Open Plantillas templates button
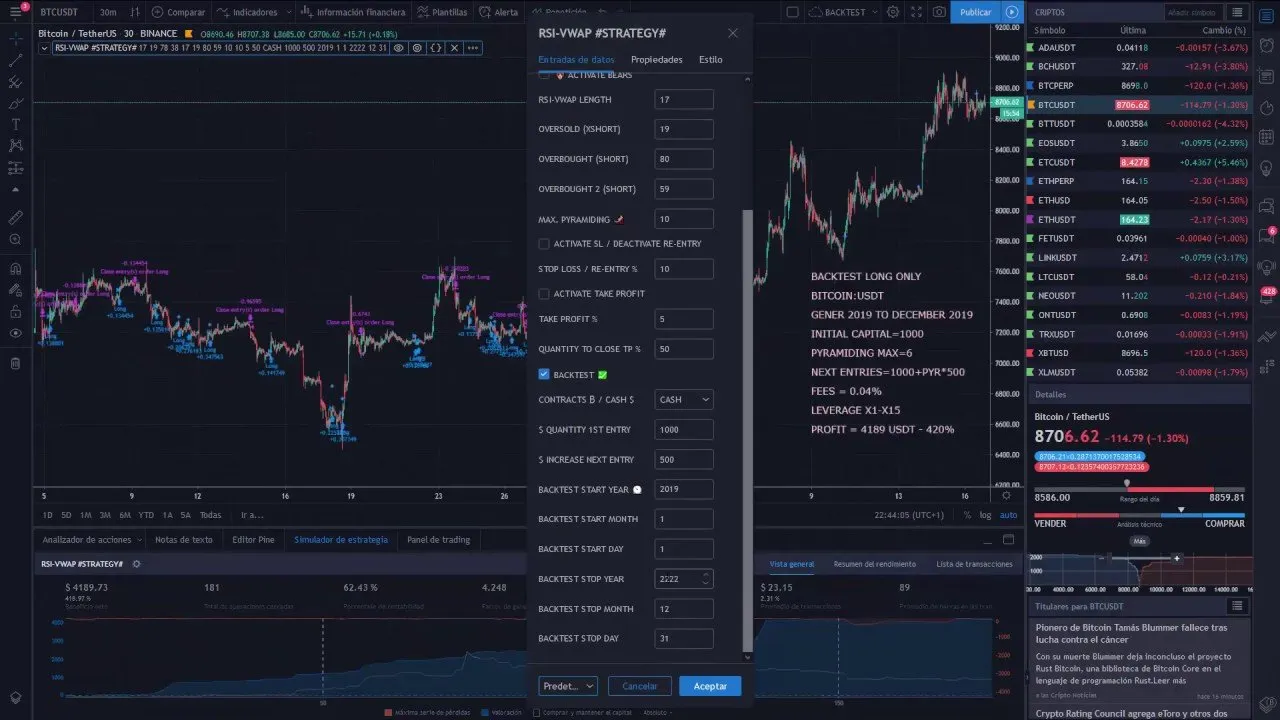 tap(442, 12)
